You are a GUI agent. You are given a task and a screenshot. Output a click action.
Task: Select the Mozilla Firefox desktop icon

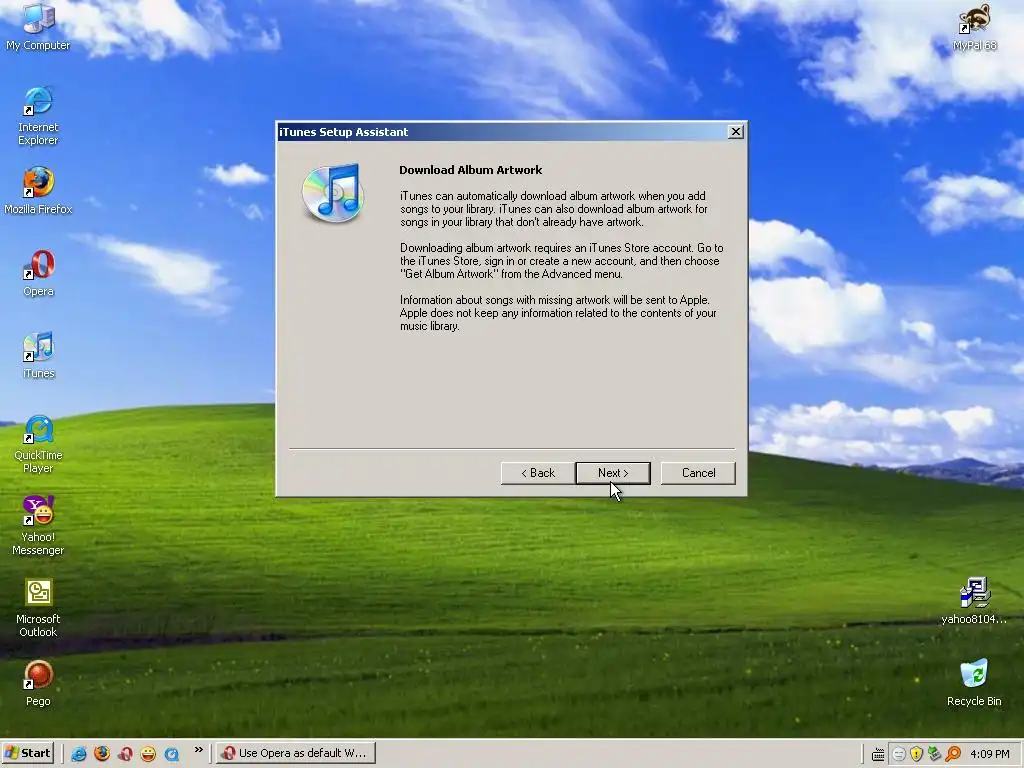(x=38, y=191)
